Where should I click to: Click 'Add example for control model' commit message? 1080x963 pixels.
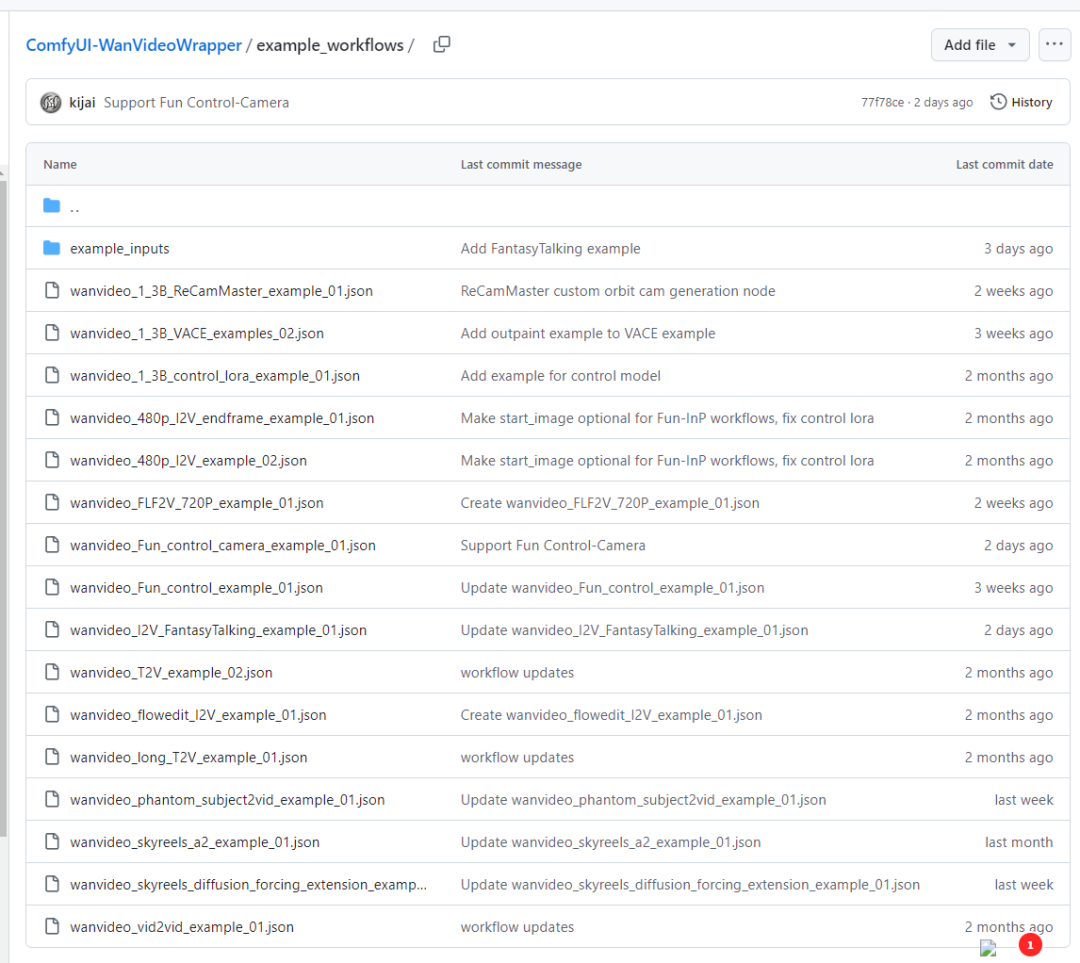click(560, 376)
